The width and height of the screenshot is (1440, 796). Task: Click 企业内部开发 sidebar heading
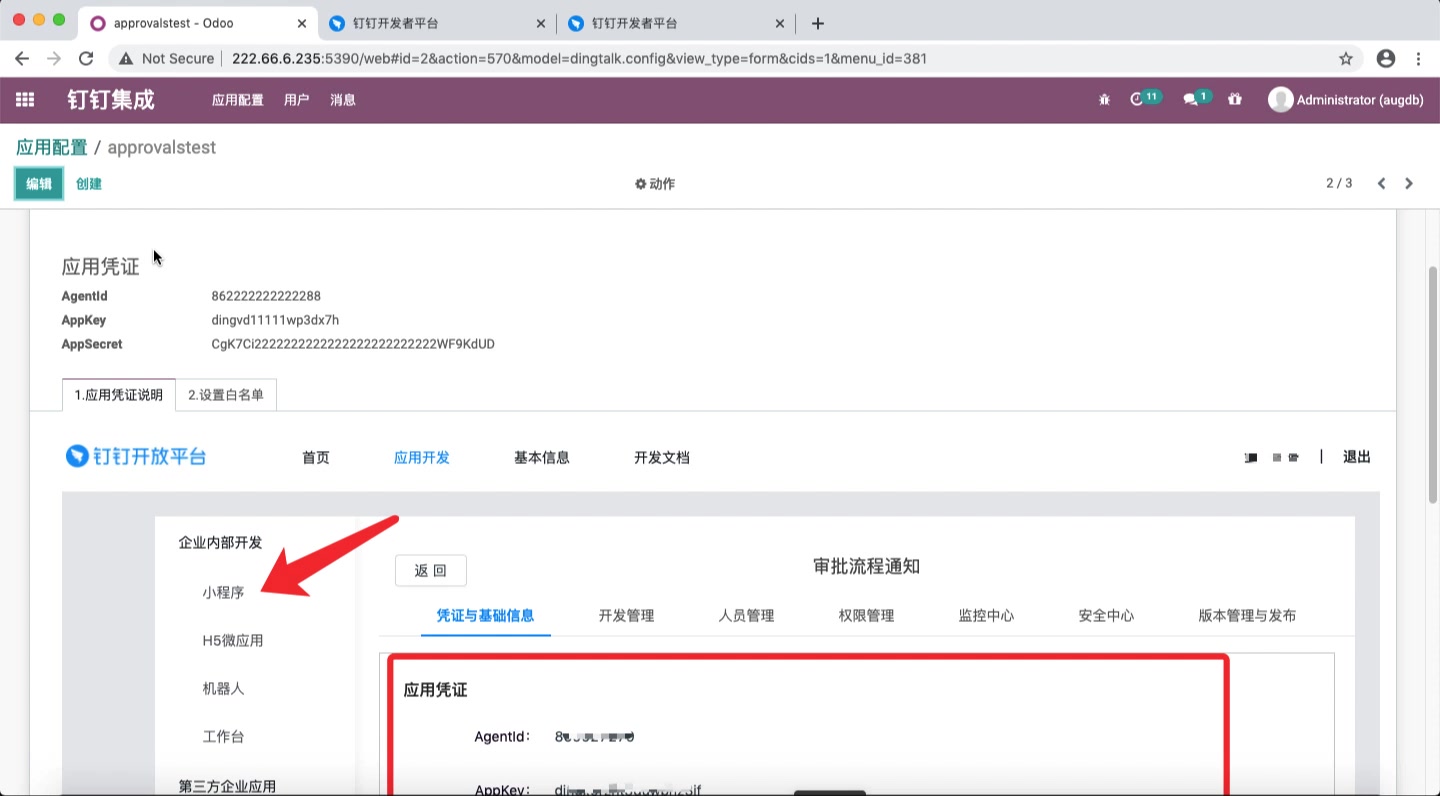coord(220,542)
